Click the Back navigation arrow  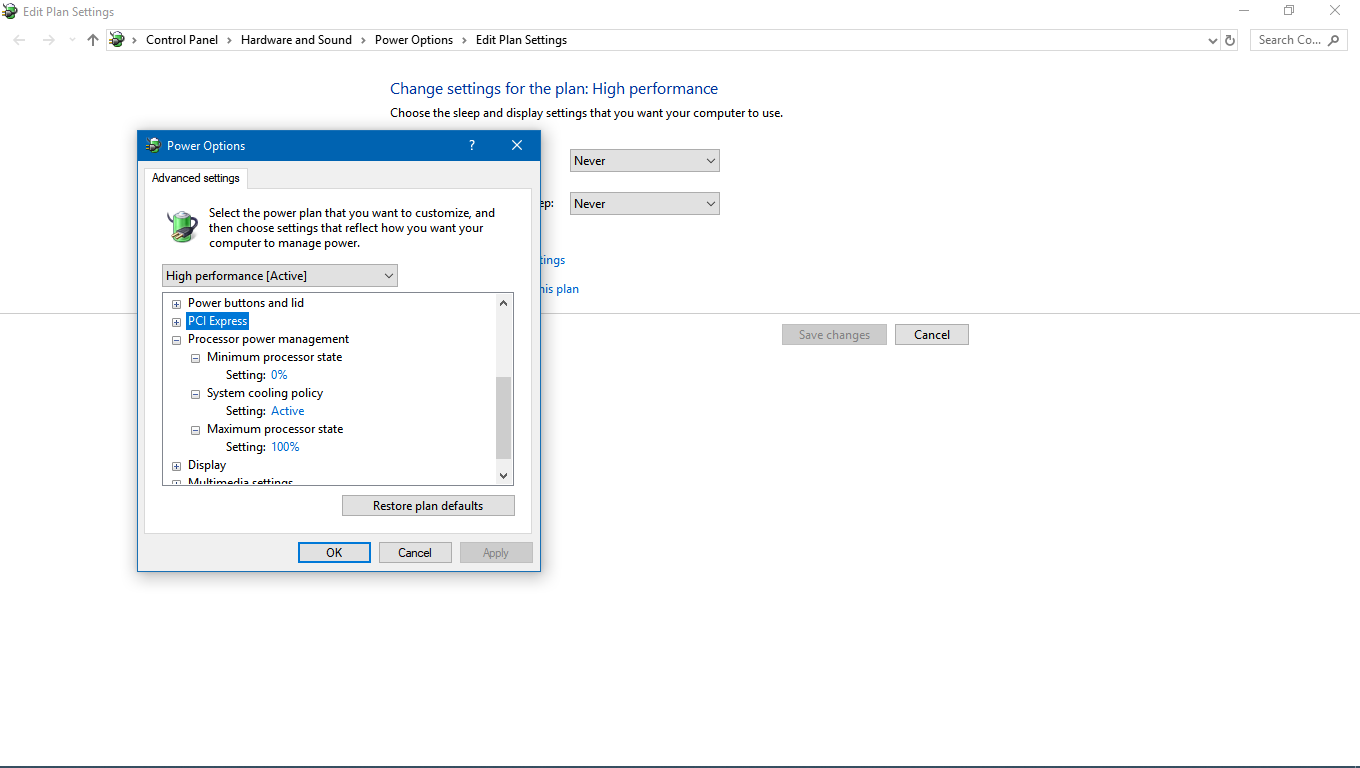tap(20, 40)
